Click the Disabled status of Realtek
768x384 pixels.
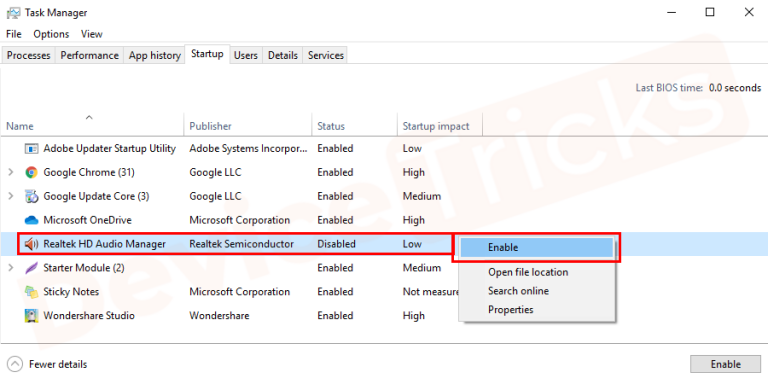pos(336,244)
